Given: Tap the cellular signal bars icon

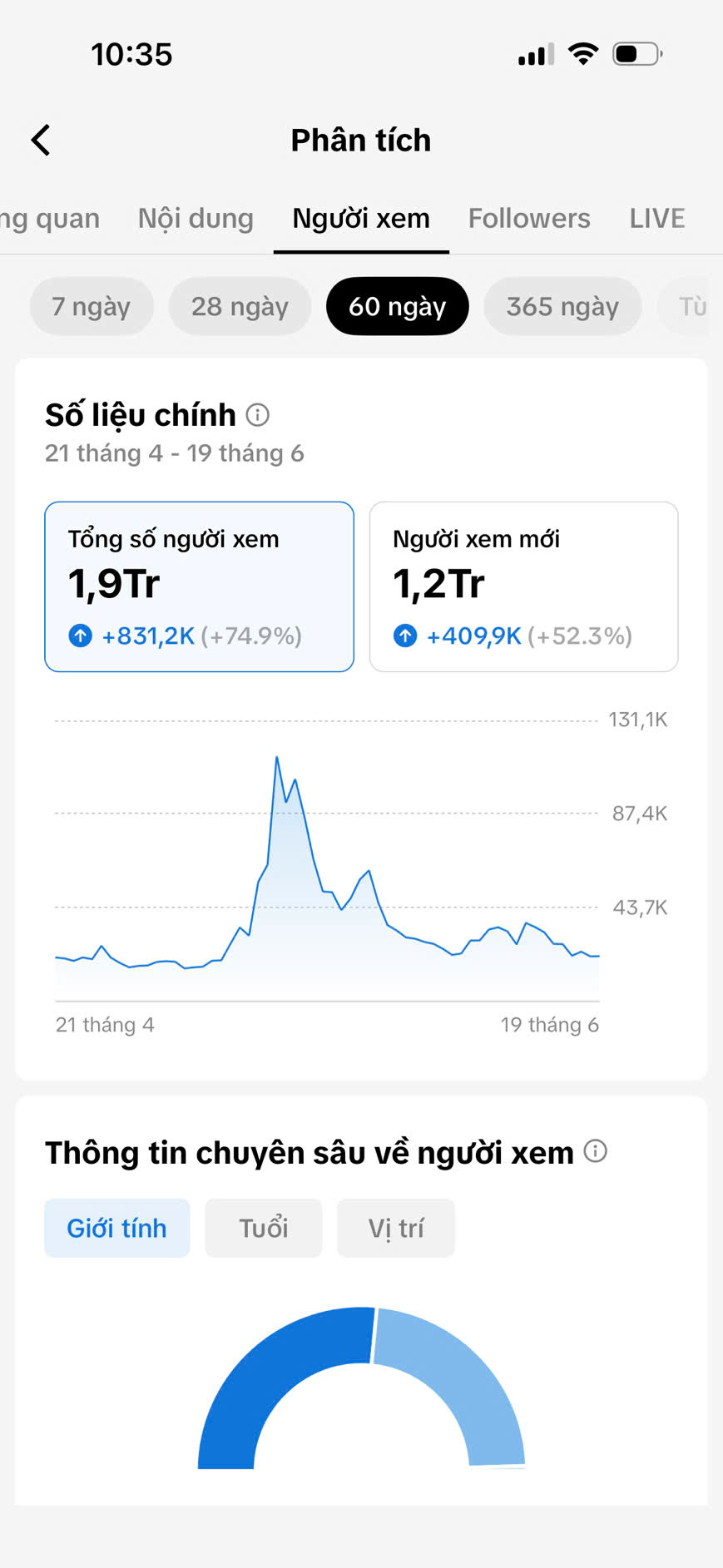Looking at the screenshot, I should pos(536,55).
